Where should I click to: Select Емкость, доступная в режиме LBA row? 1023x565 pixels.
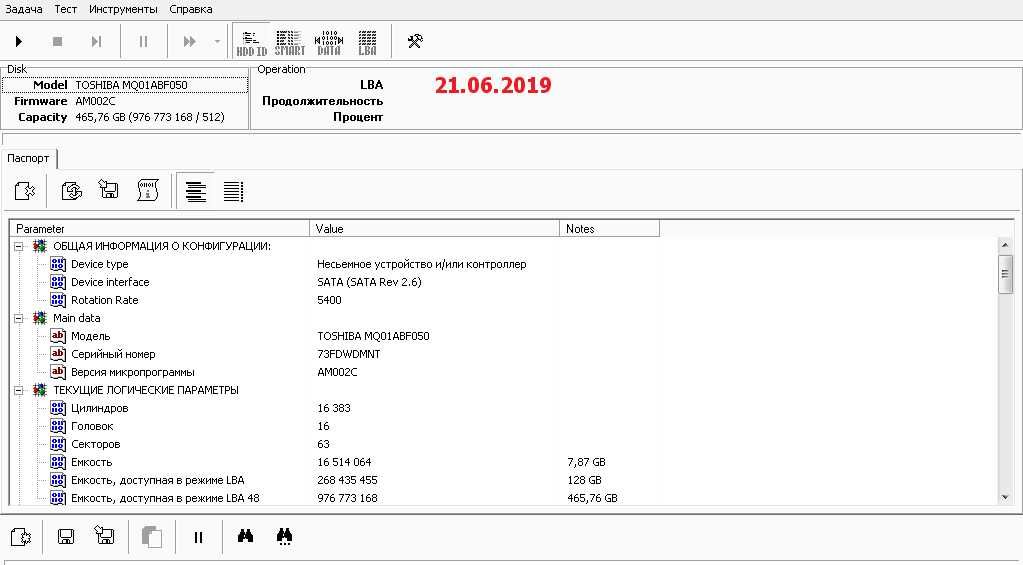click(502, 480)
